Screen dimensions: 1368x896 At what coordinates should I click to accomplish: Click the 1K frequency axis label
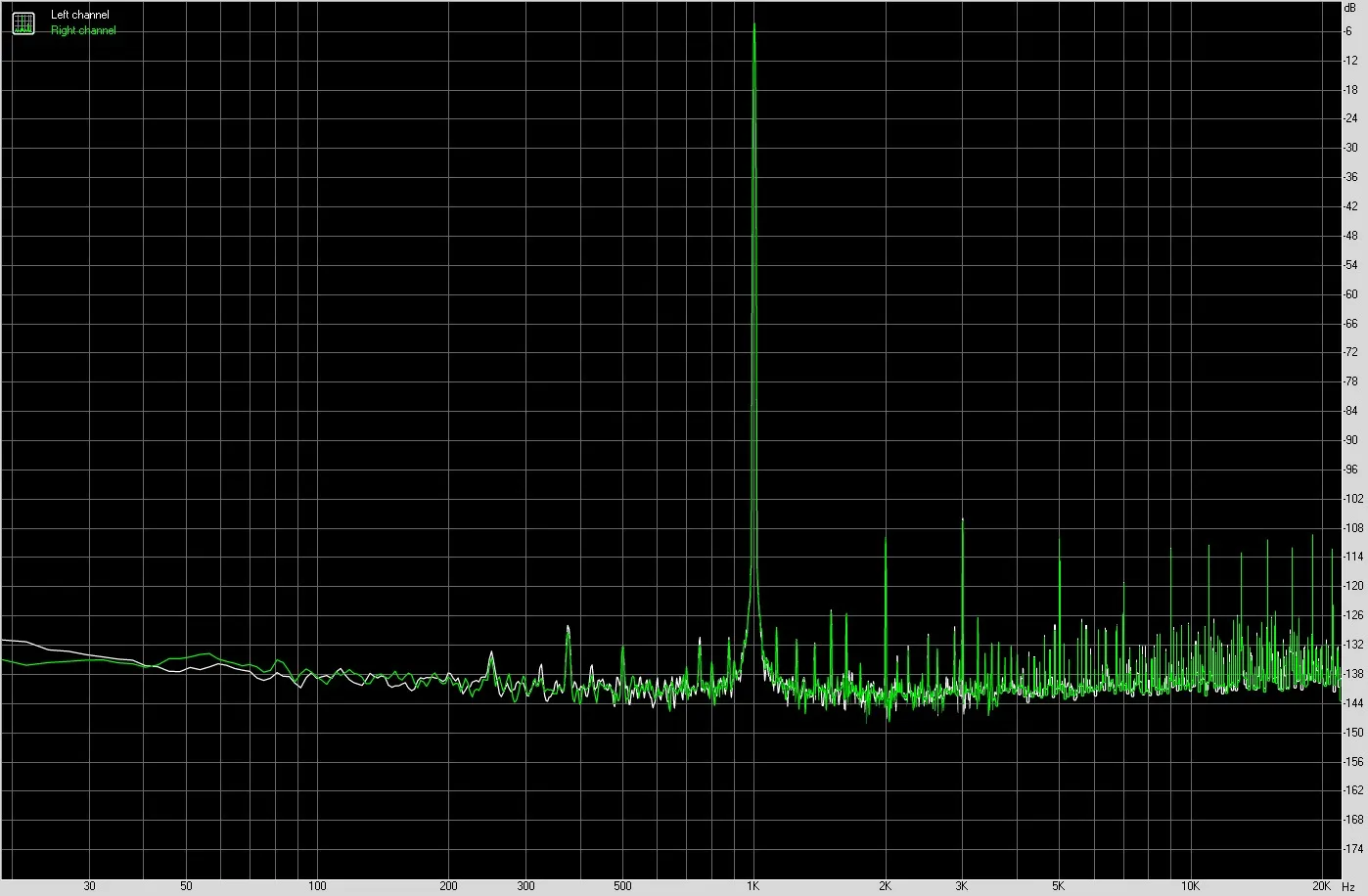click(x=752, y=886)
